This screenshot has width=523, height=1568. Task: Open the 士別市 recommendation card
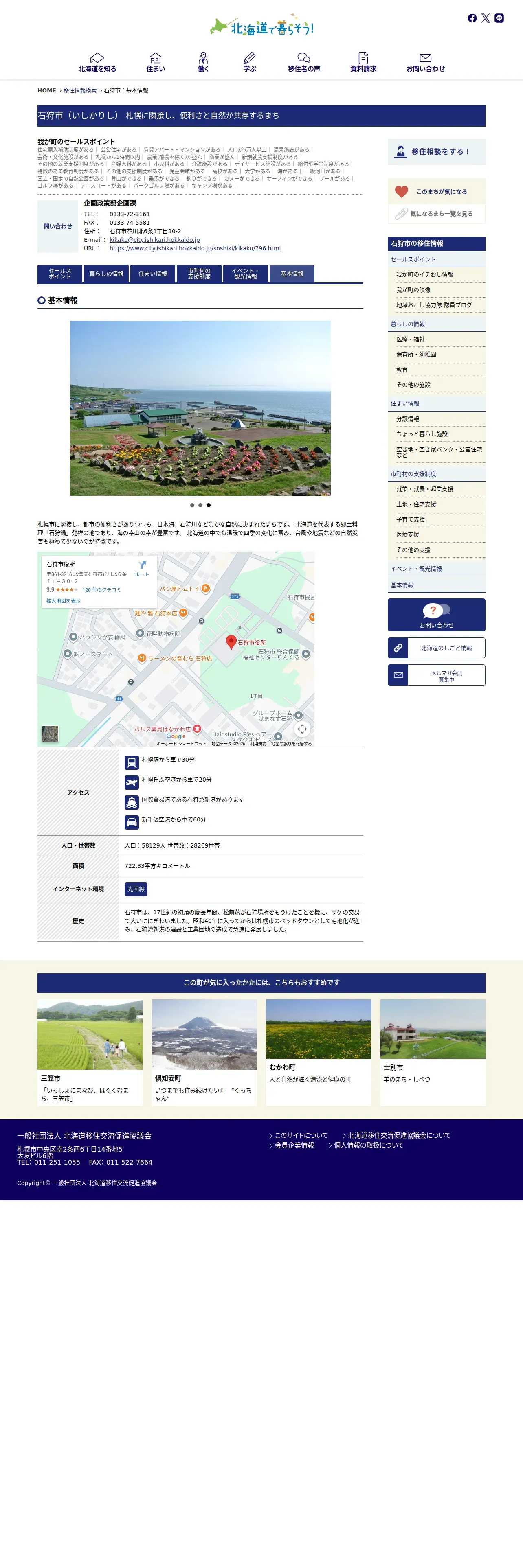click(433, 1052)
